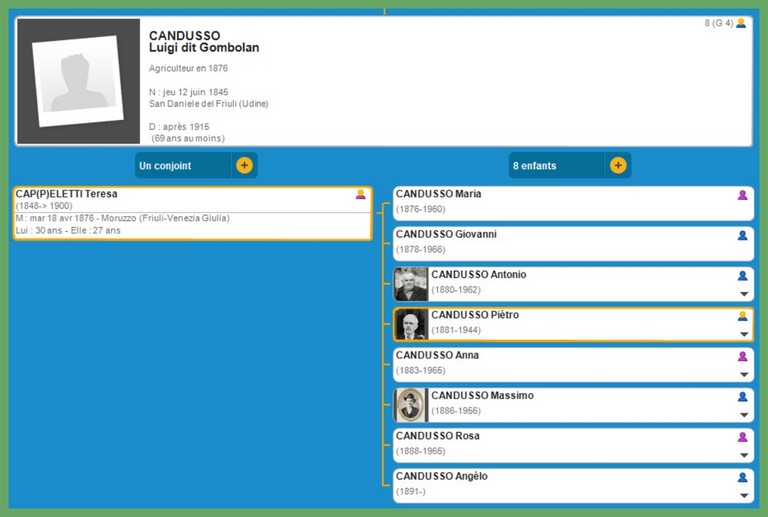Click Luigi's placeholder profile photo

[x=78, y=81]
